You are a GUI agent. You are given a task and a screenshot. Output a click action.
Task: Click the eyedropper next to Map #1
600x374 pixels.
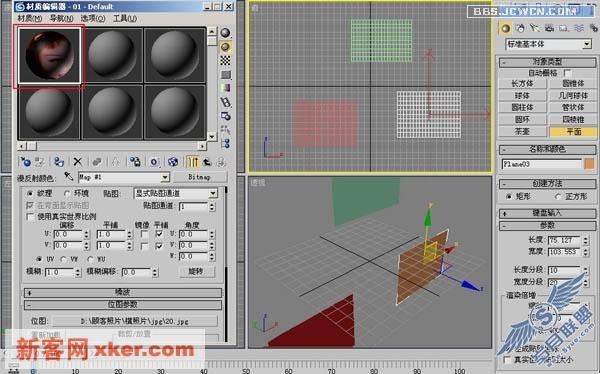[69, 176]
